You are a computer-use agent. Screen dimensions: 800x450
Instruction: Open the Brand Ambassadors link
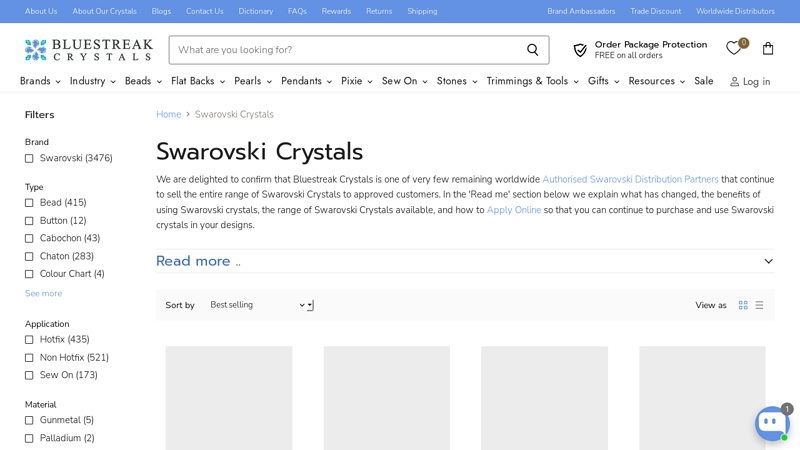point(581,11)
